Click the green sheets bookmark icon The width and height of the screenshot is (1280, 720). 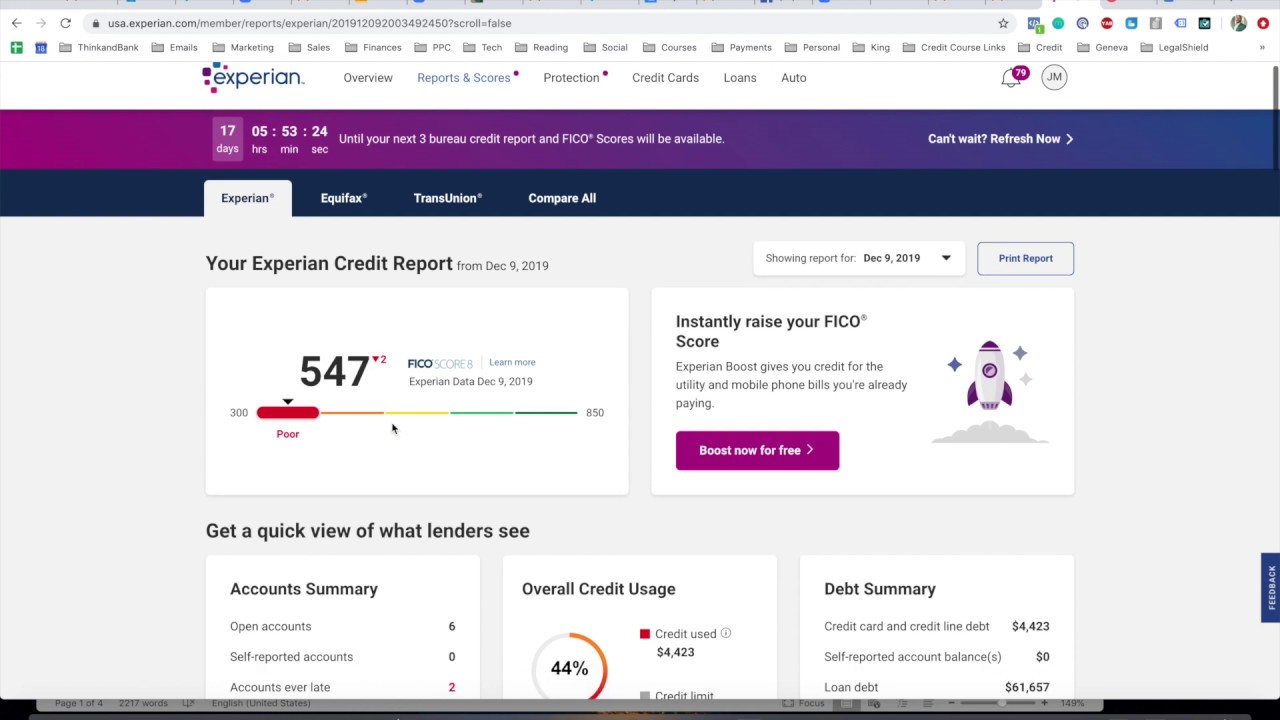pos(17,47)
